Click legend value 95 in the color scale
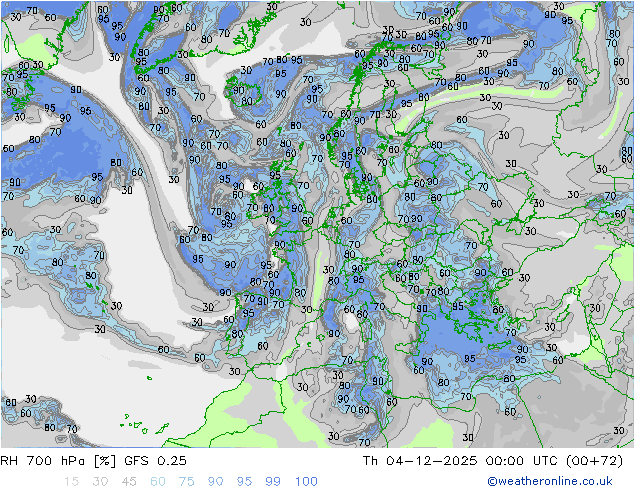 click(244, 482)
